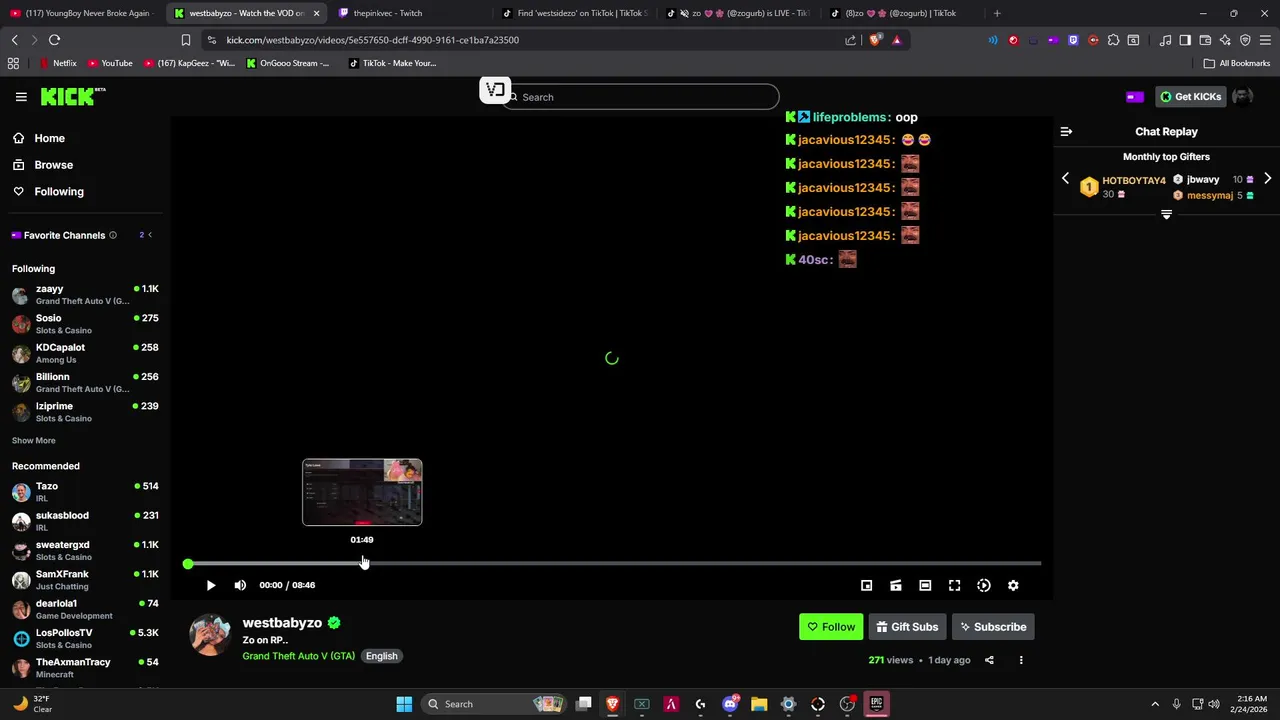This screenshot has height=720, width=1280.
Task: Open video player settings gear
Action: (x=1013, y=585)
